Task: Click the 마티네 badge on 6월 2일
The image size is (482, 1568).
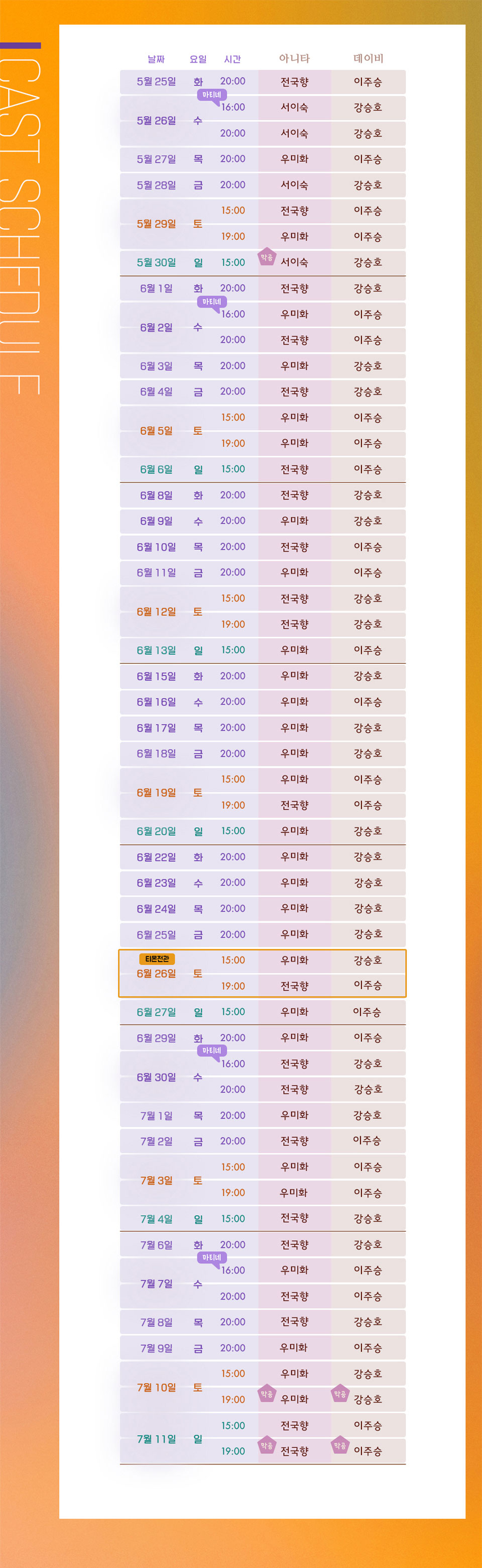Action: (x=211, y=302)
